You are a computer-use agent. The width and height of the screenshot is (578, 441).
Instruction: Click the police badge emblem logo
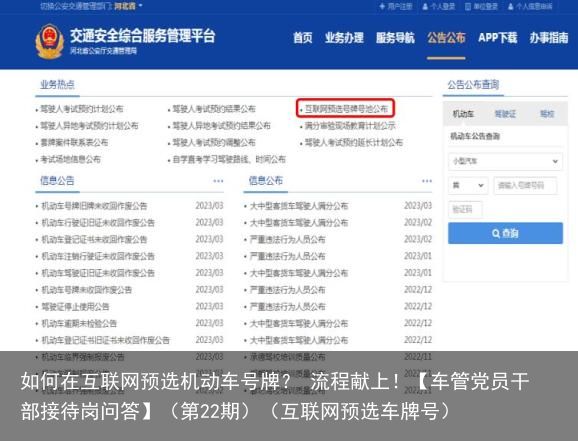click(x=49, y=41)
